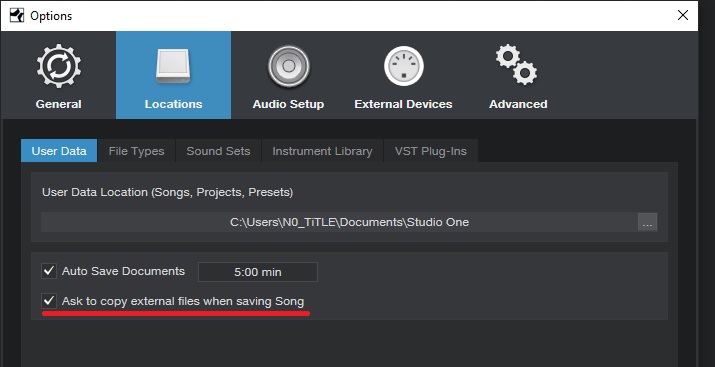Open the Instrument Library tab
Image resolution: width=715 pixels, height=367 pixels.
point(322,151)
